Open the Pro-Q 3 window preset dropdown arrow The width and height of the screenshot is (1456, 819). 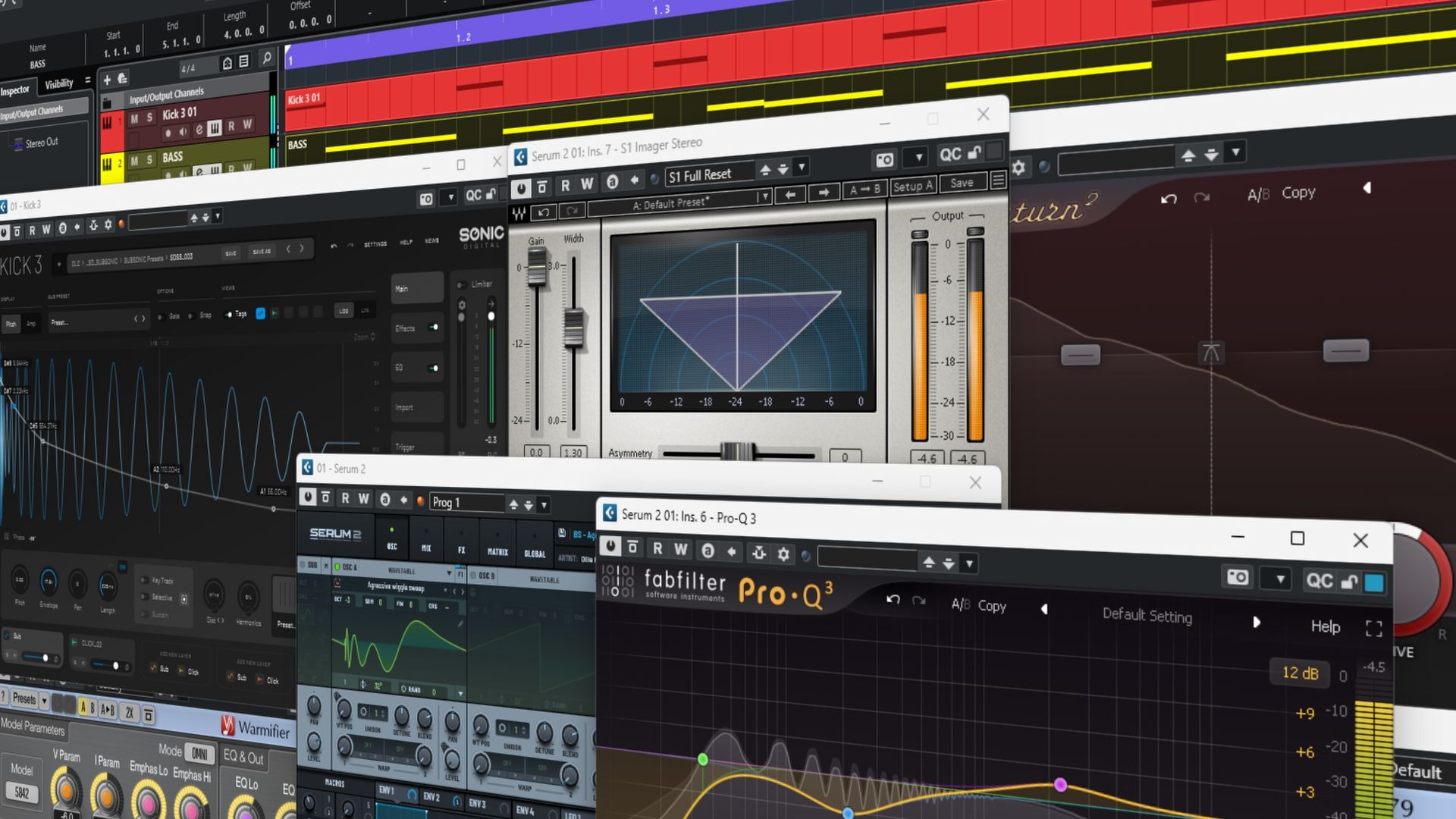point(969,563)
